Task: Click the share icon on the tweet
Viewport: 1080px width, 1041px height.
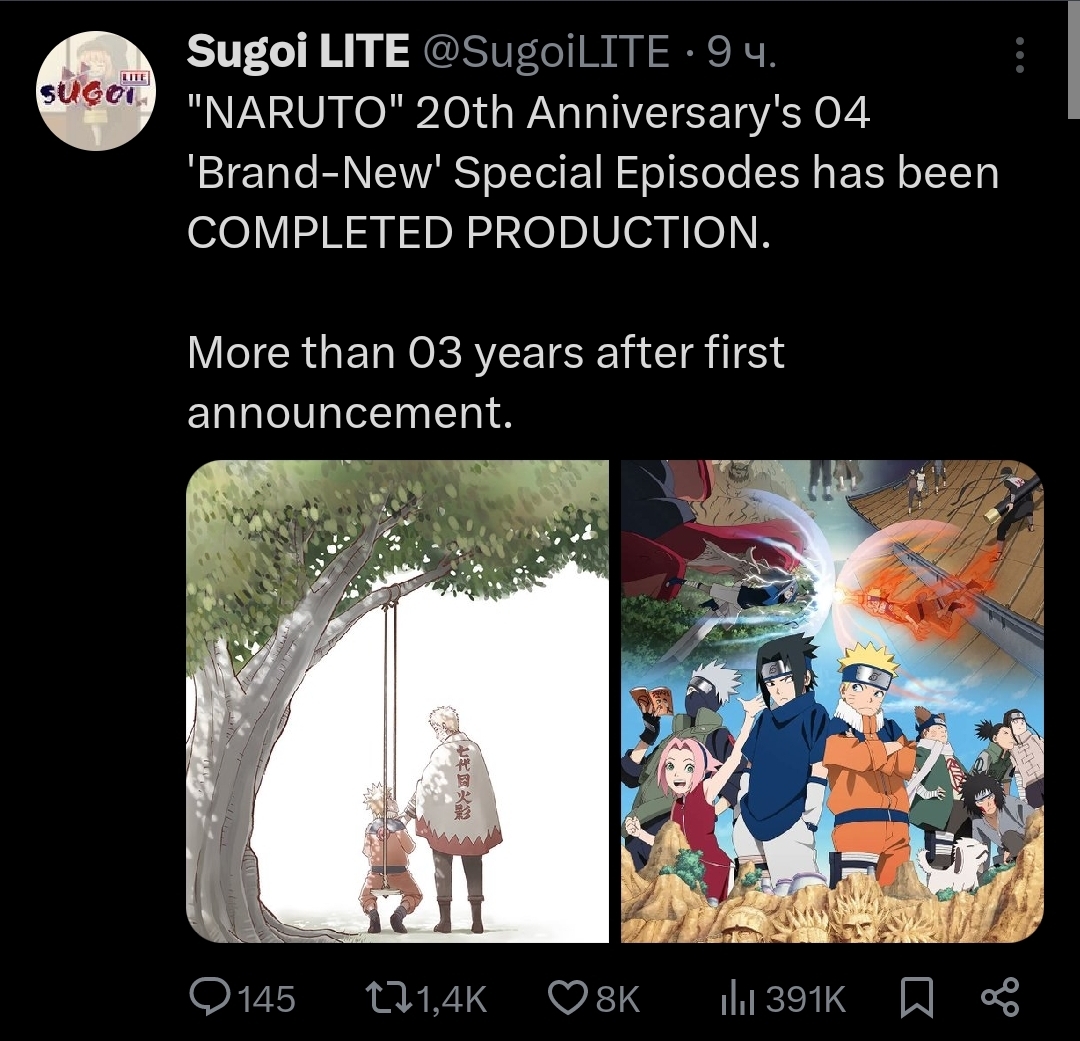Action: click(x=999, y=997)
